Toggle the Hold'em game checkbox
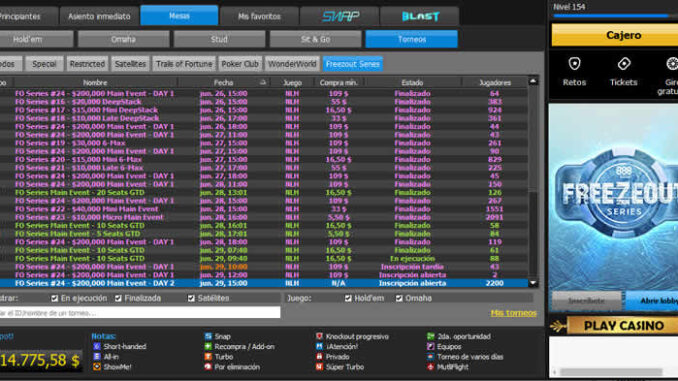Viewport: 678px width, 381px height. coord(348,298)
